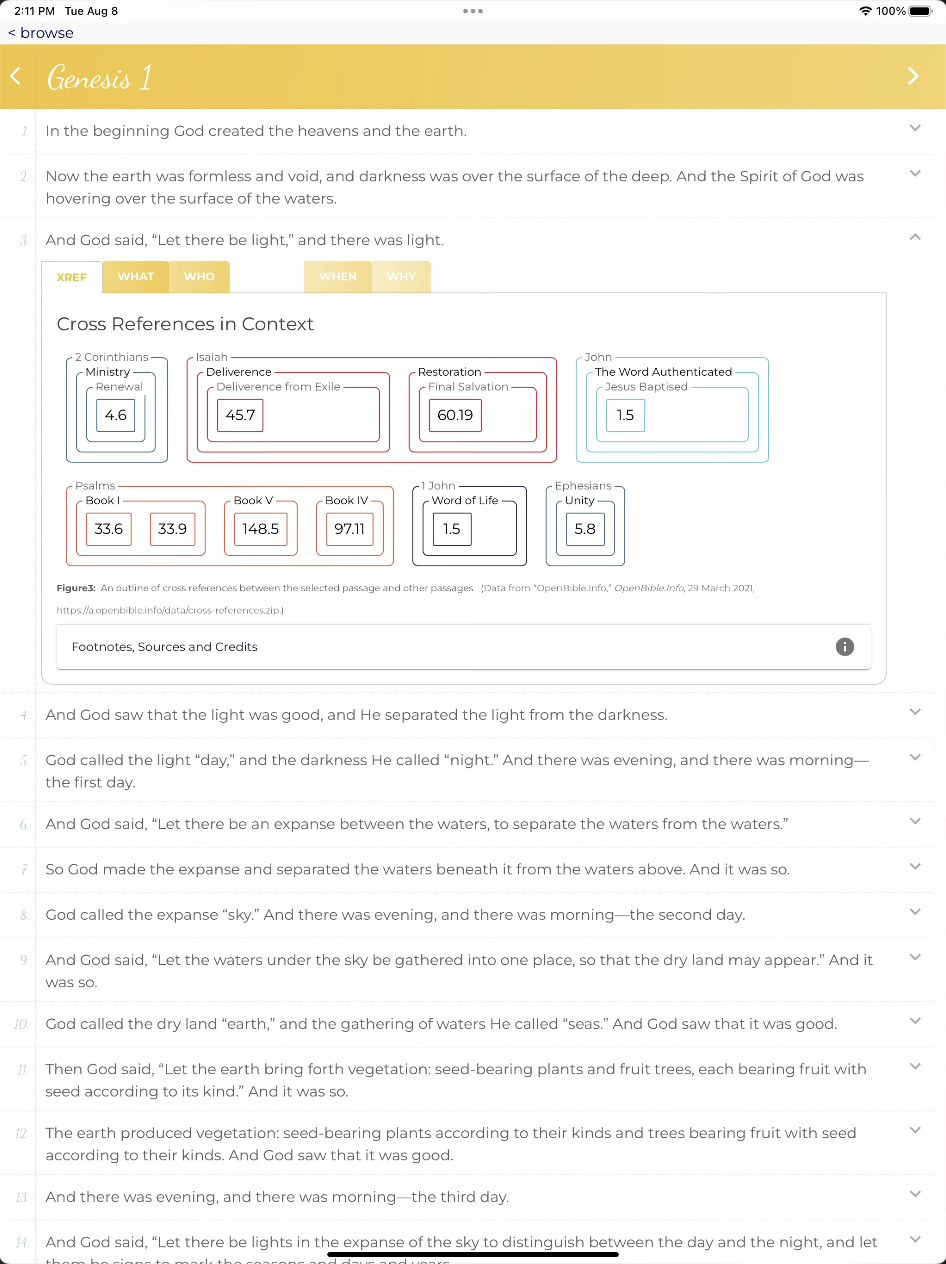946x1264 pixels.
Task: Open the Isaiah 60.19 cross reference
Action: (455, 415)
